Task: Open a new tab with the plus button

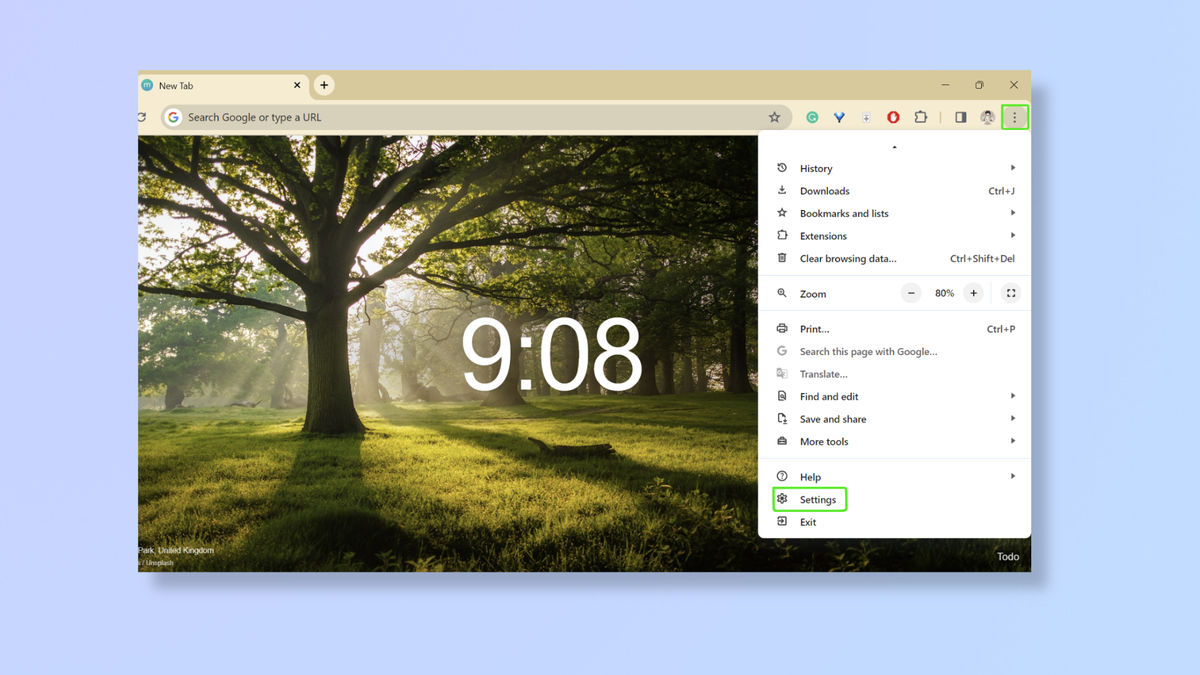Action: point(323,85)
